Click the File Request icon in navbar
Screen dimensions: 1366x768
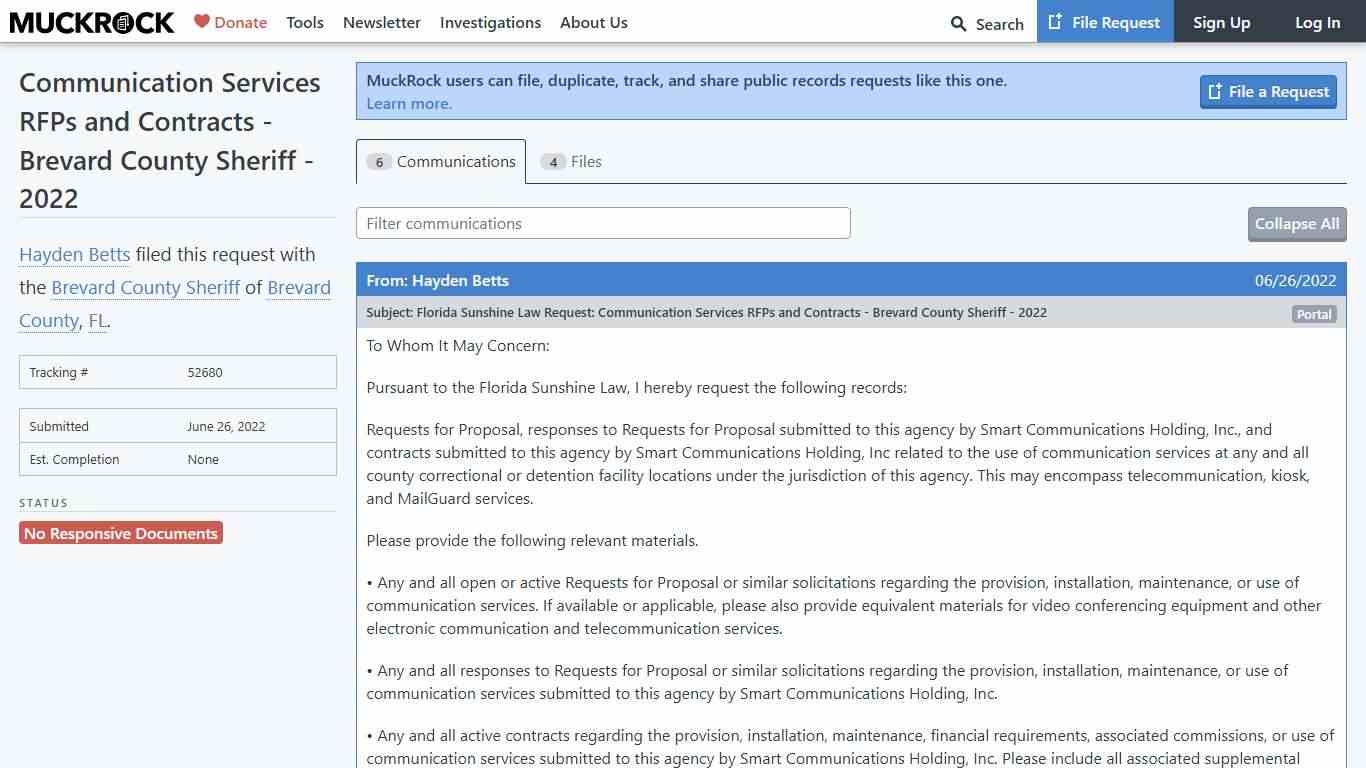tap(1055, 22)
